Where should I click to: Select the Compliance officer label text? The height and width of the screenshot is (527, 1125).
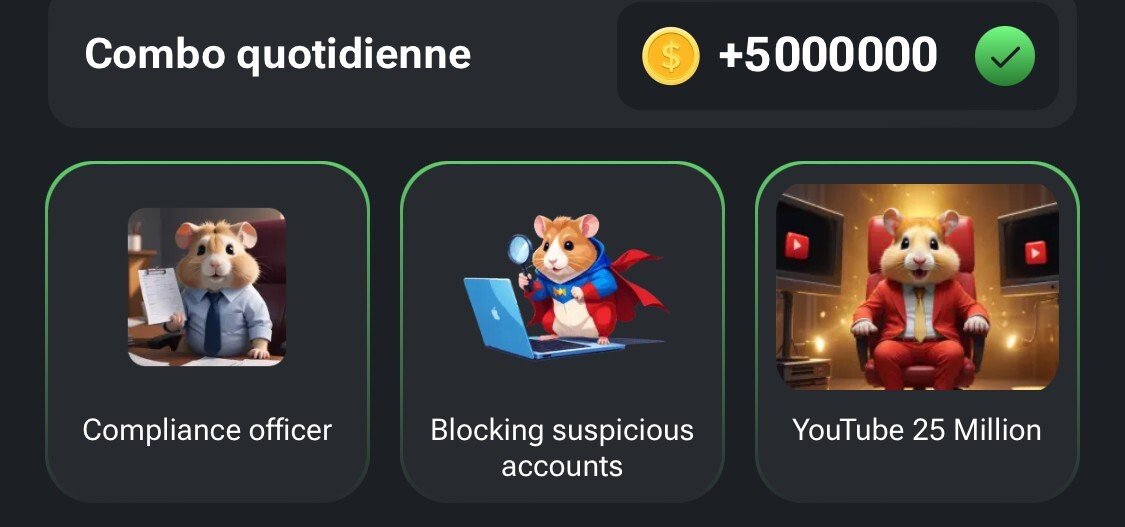point(207,430)
